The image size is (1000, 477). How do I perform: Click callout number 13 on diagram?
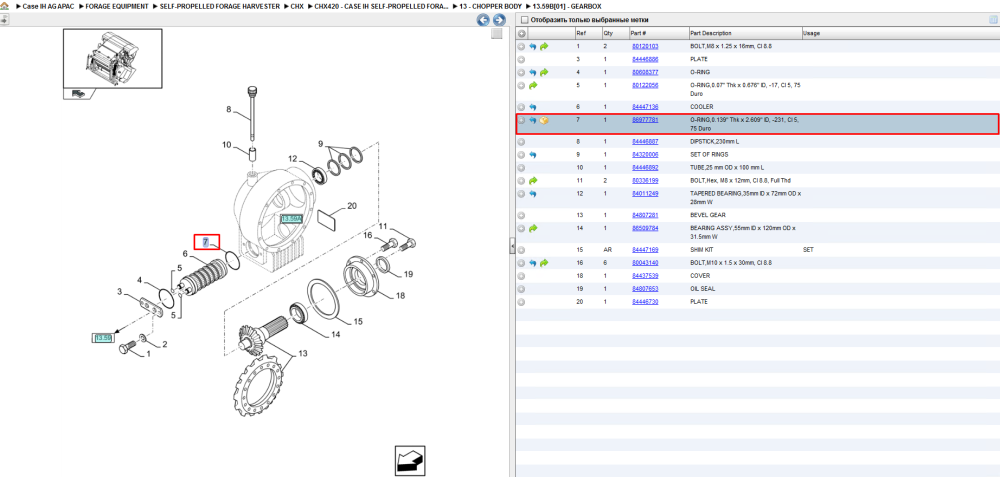coord(303,353)
